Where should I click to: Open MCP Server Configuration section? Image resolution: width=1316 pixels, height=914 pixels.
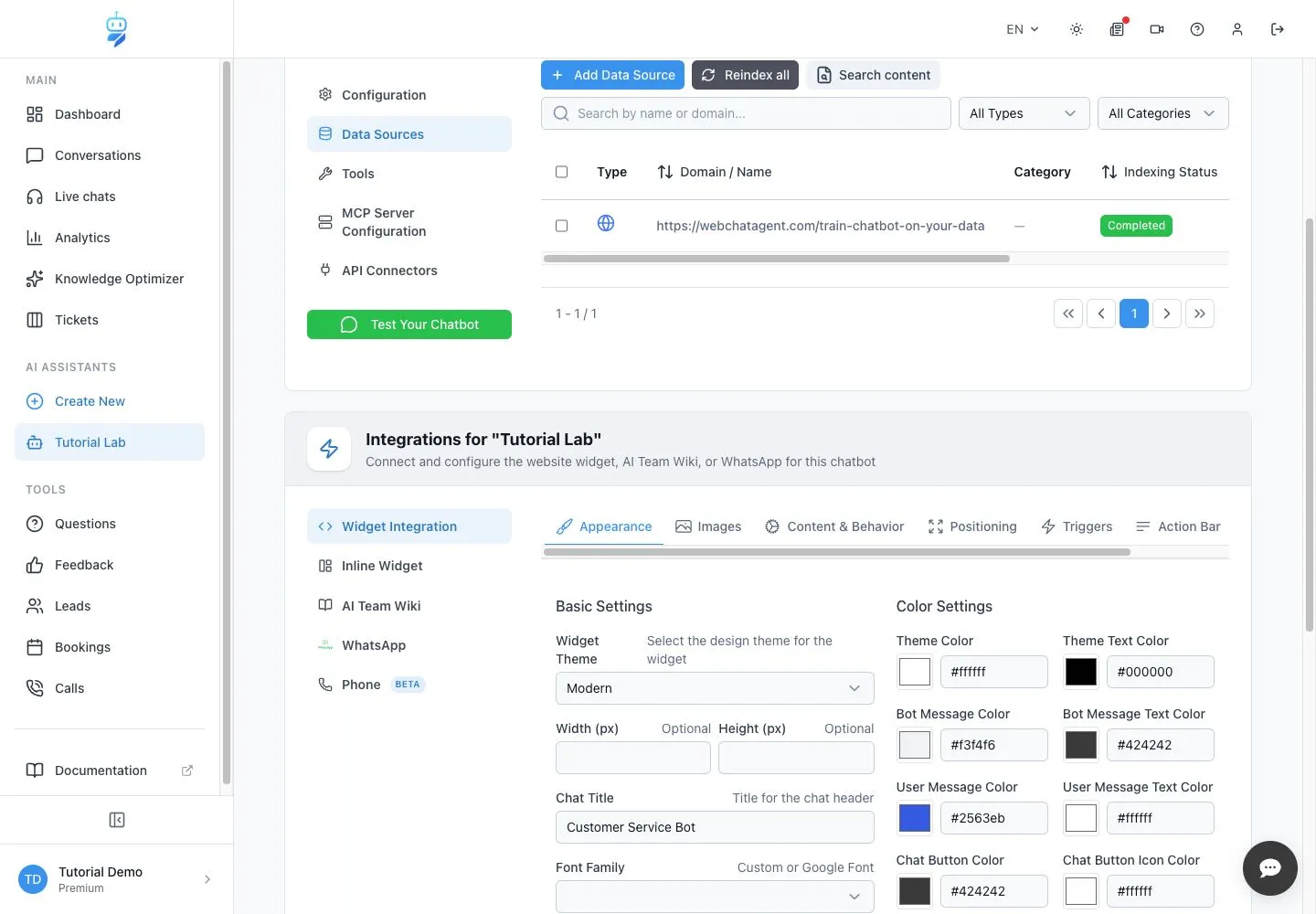409,222
